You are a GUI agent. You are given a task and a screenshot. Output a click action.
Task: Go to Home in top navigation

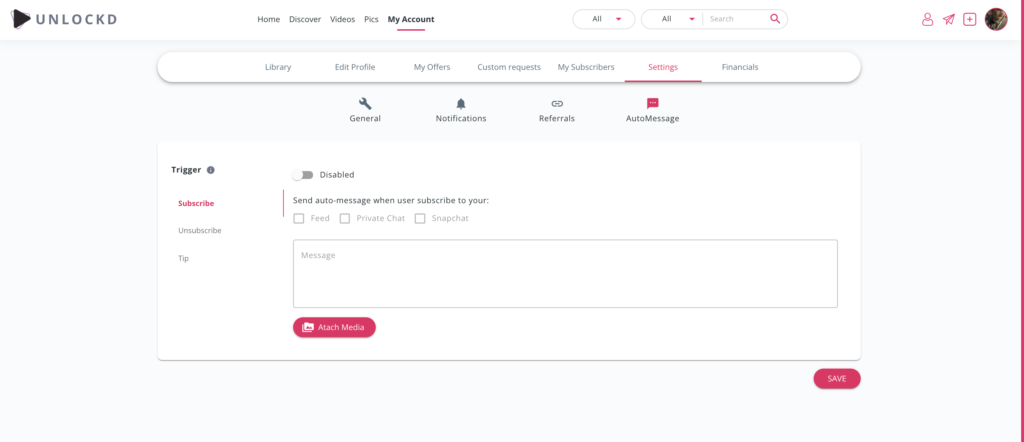coord(268,19)
